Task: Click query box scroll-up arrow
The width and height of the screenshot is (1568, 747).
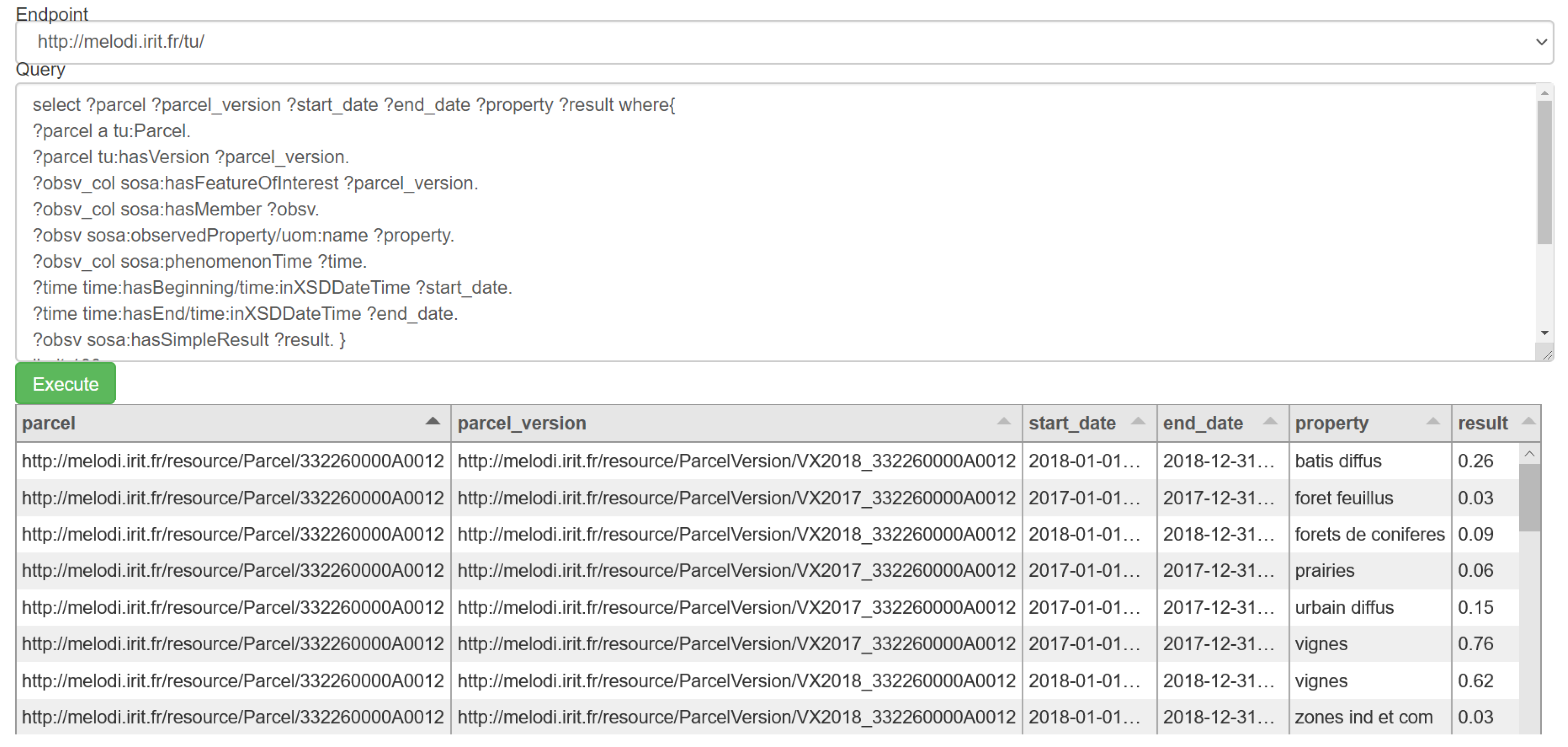Action: (x=1544, y=93)
